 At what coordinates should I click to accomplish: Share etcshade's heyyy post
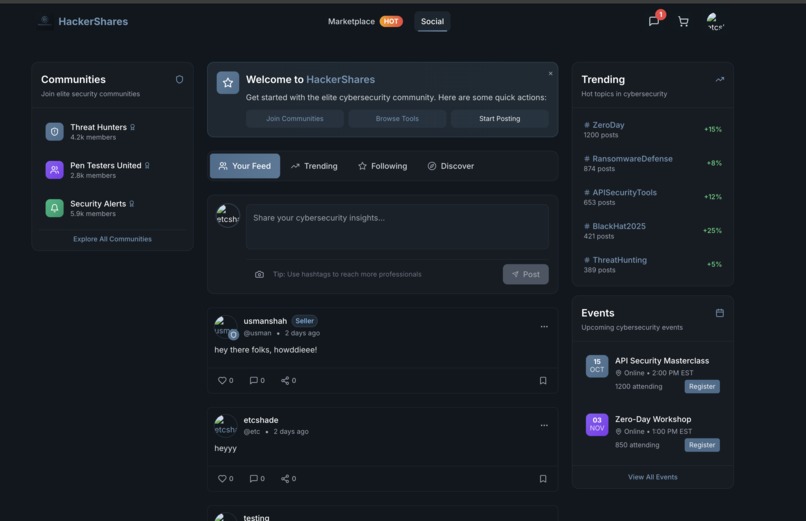pos(285,478)
